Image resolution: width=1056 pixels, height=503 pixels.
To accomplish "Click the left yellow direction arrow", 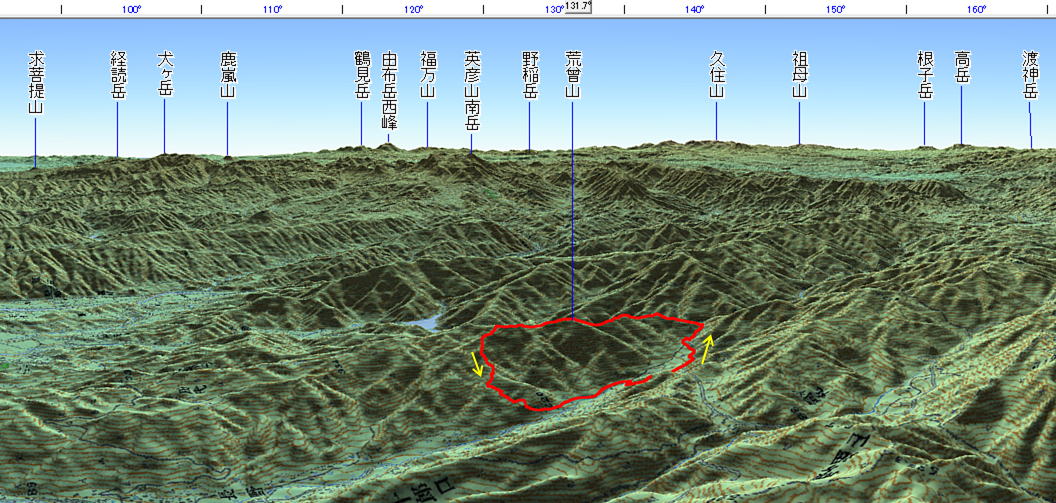I will [478, 363].
